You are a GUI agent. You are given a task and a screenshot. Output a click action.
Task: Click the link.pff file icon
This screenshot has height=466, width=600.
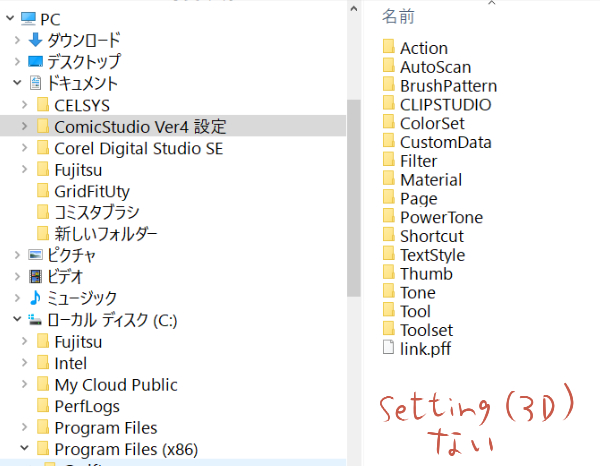389,348
